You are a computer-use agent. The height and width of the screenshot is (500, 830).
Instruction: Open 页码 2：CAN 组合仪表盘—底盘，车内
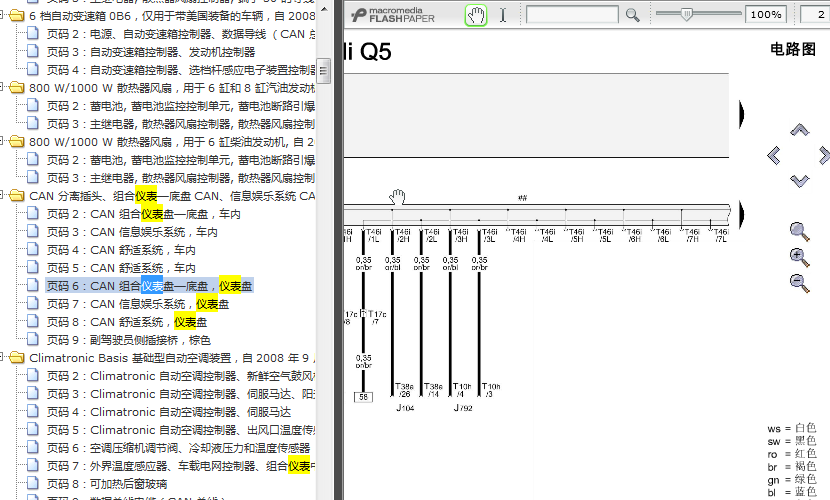[x=143, y=214]
